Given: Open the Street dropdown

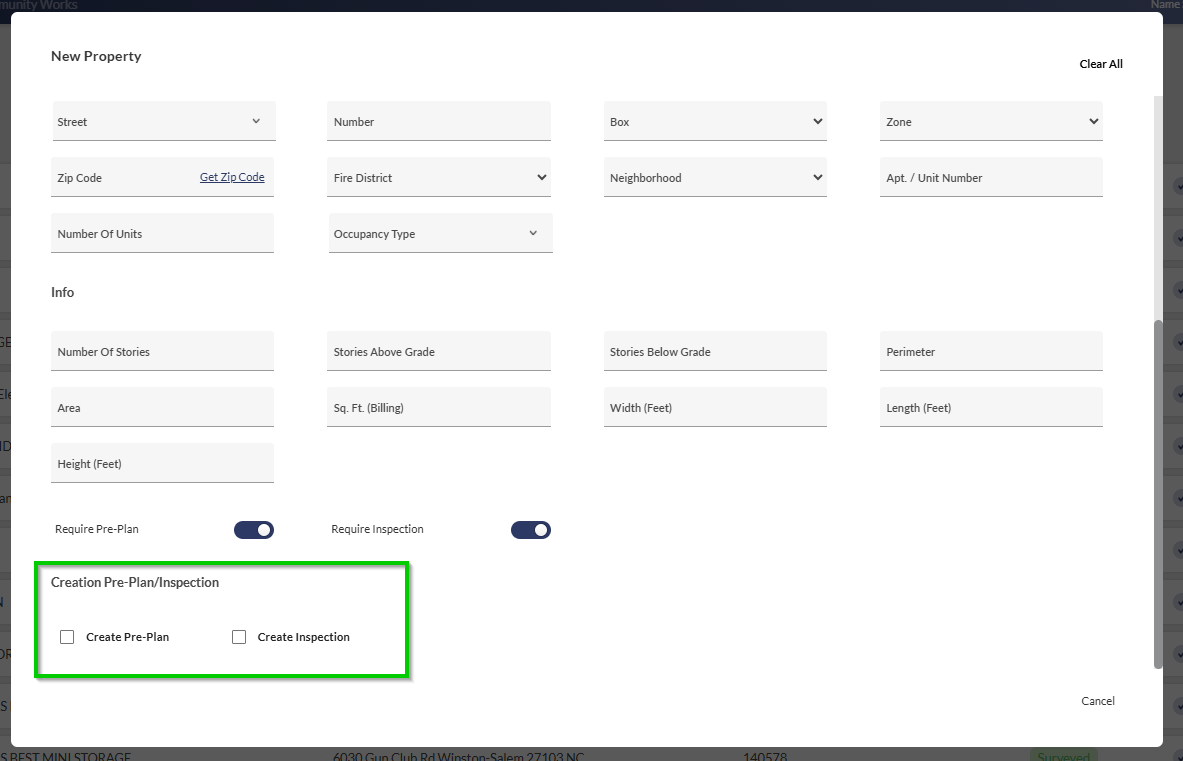Looking at the screenshot, I should pyautogui.click(x=163, y=122).
